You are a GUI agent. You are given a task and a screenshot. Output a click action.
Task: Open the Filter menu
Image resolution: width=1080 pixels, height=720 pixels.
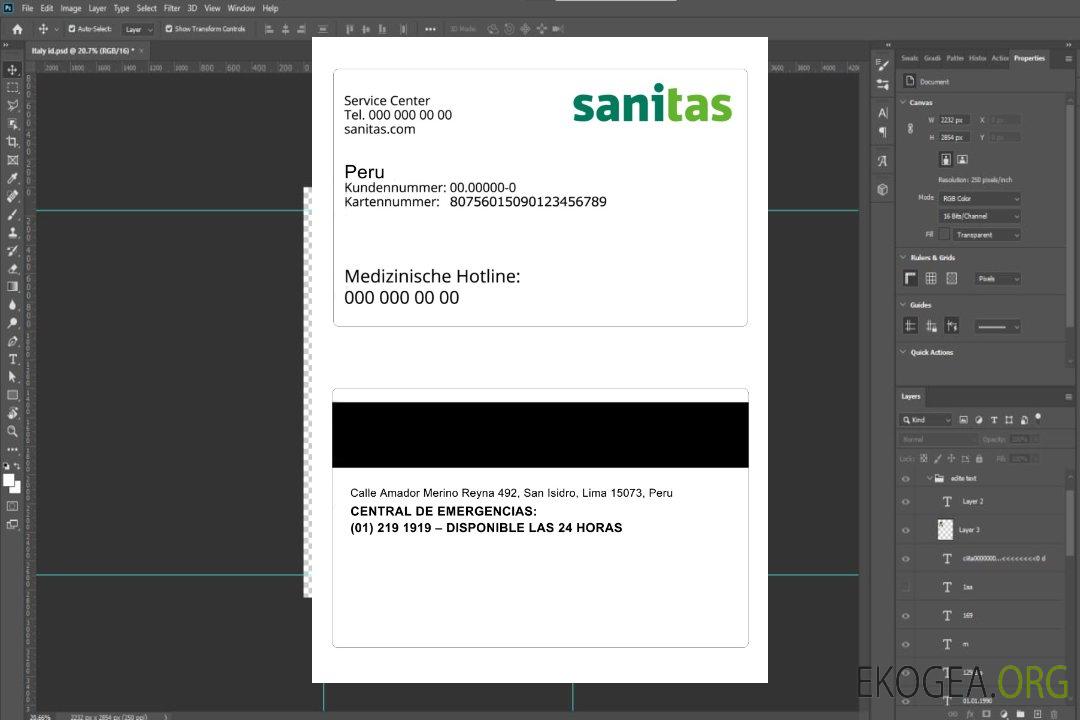pyautogui.click(x=172, y=8)
